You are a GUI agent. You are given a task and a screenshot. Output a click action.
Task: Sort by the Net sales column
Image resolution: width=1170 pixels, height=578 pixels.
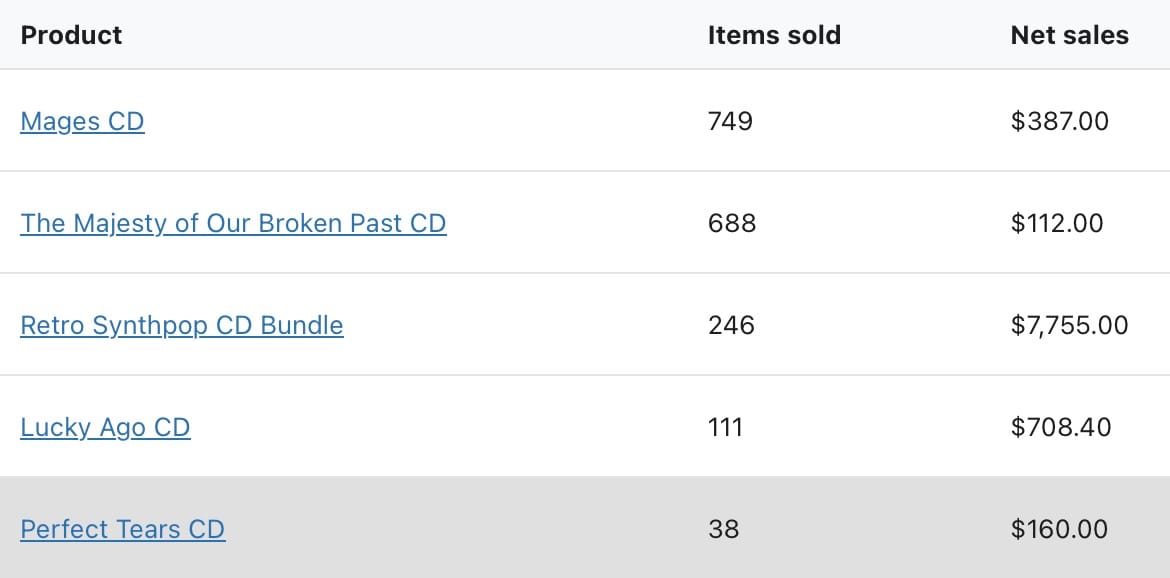(1069, 35)
